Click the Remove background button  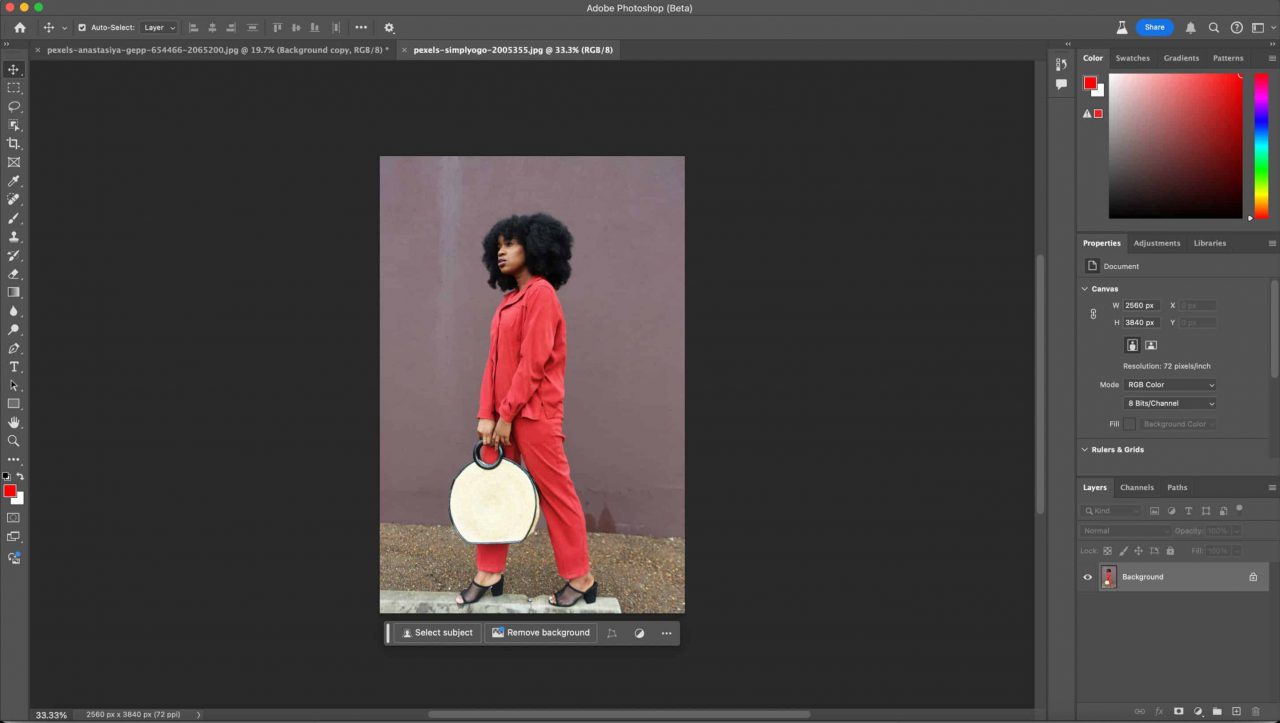pos(541,632)
